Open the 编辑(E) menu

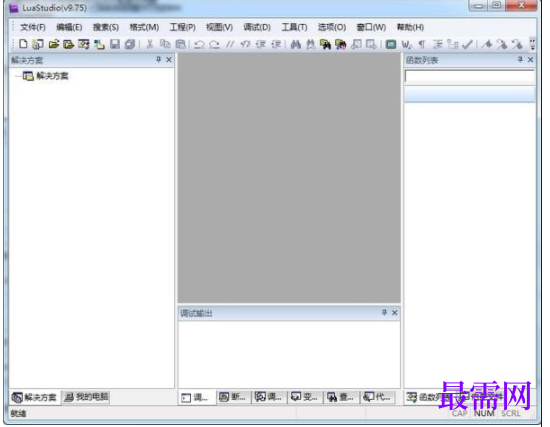[x=69, y=27]
